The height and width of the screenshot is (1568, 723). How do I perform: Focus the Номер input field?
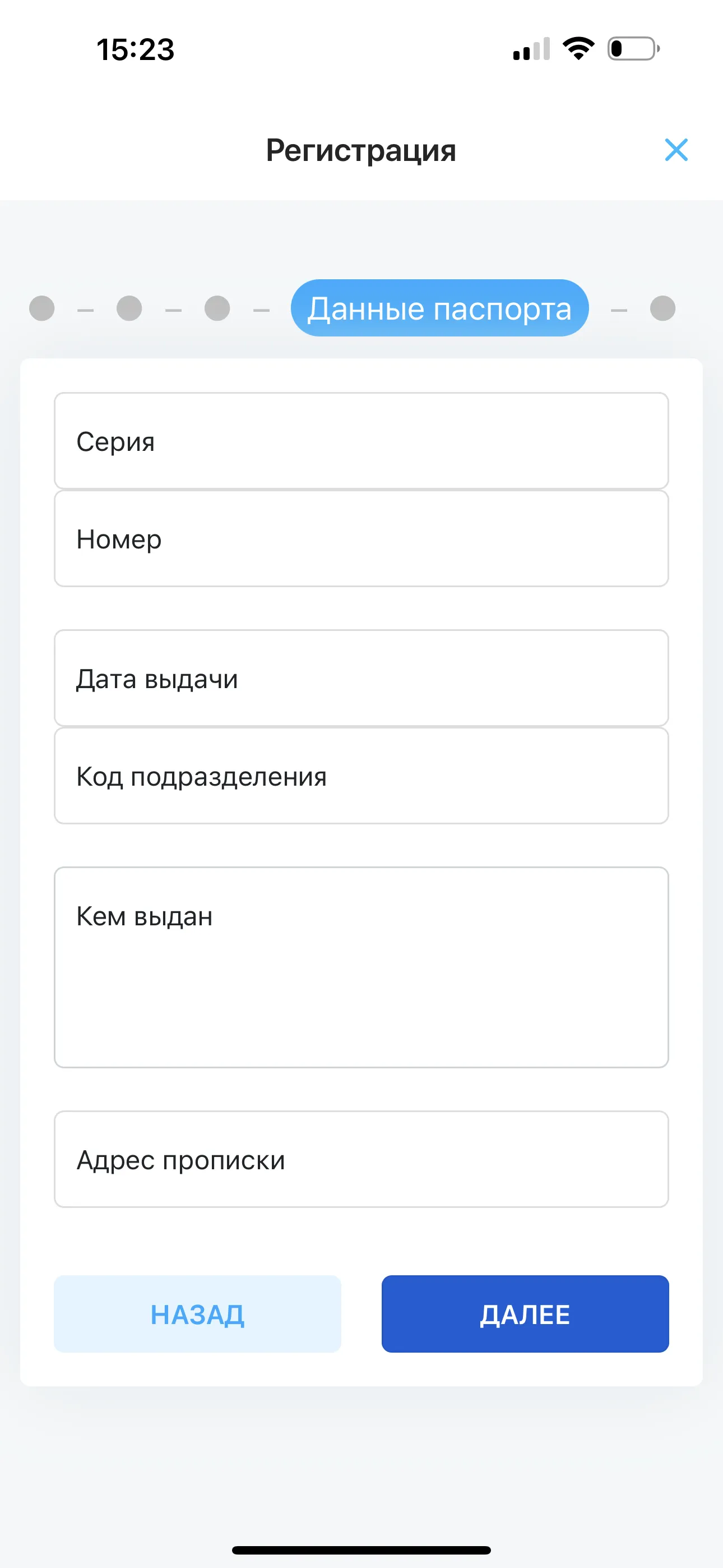pyautogui.click(x=361, y=539)
